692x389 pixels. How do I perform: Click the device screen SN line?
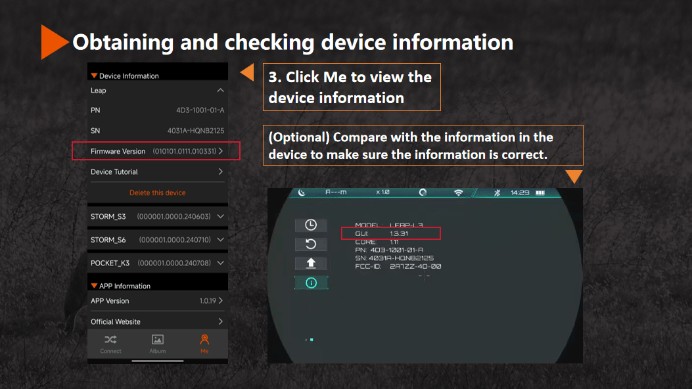(394, 258)
